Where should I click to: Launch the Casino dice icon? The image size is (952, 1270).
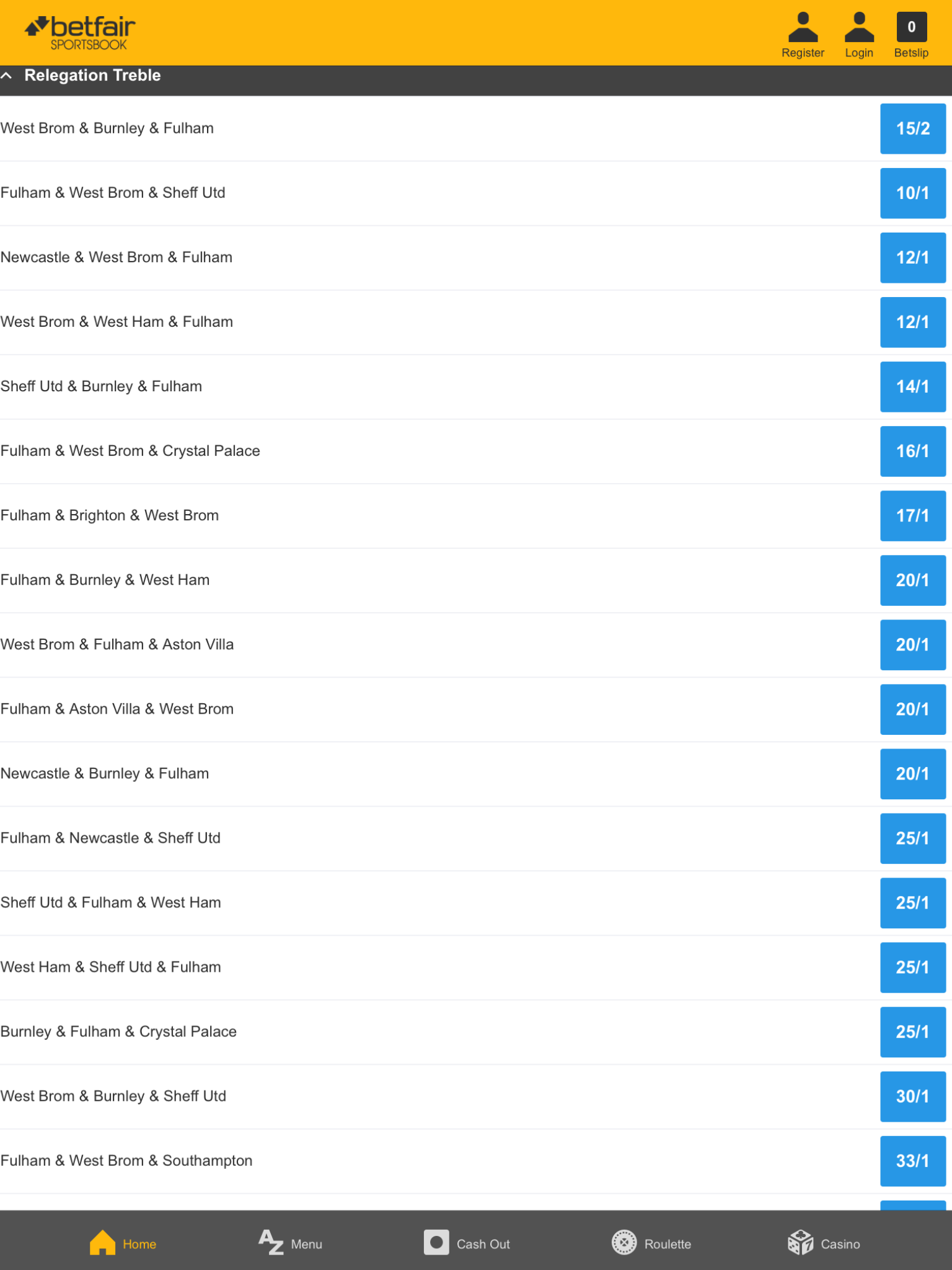(x=800, y=1243)
